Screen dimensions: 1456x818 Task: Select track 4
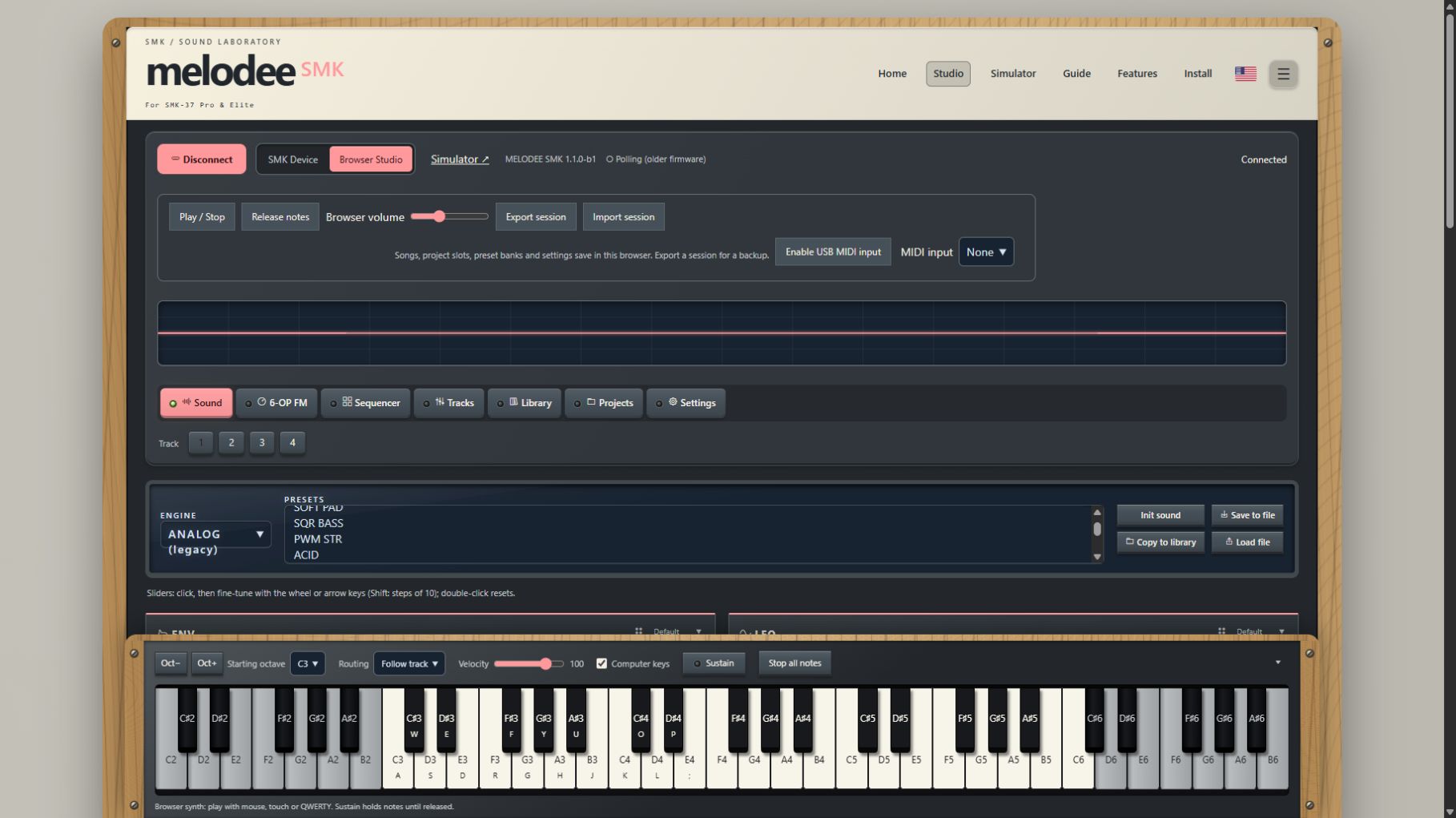pyautogui.click(x=292, y=442)
